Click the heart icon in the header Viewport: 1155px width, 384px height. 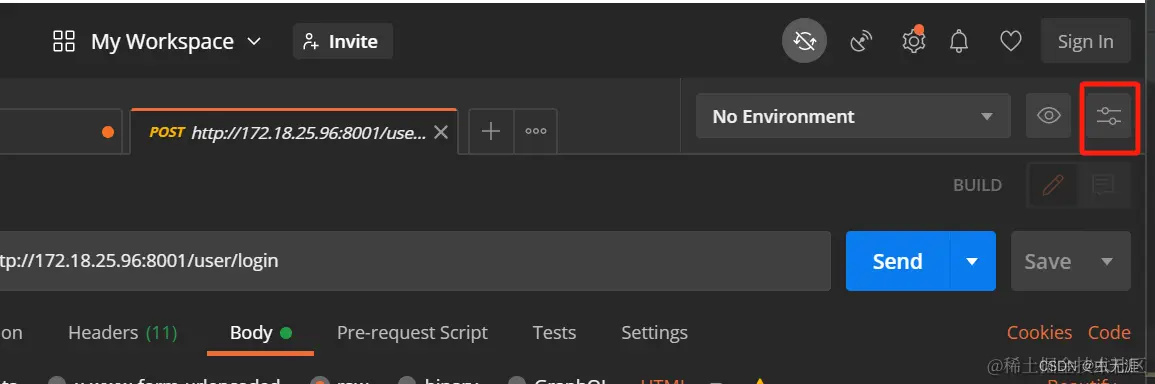1010,42
